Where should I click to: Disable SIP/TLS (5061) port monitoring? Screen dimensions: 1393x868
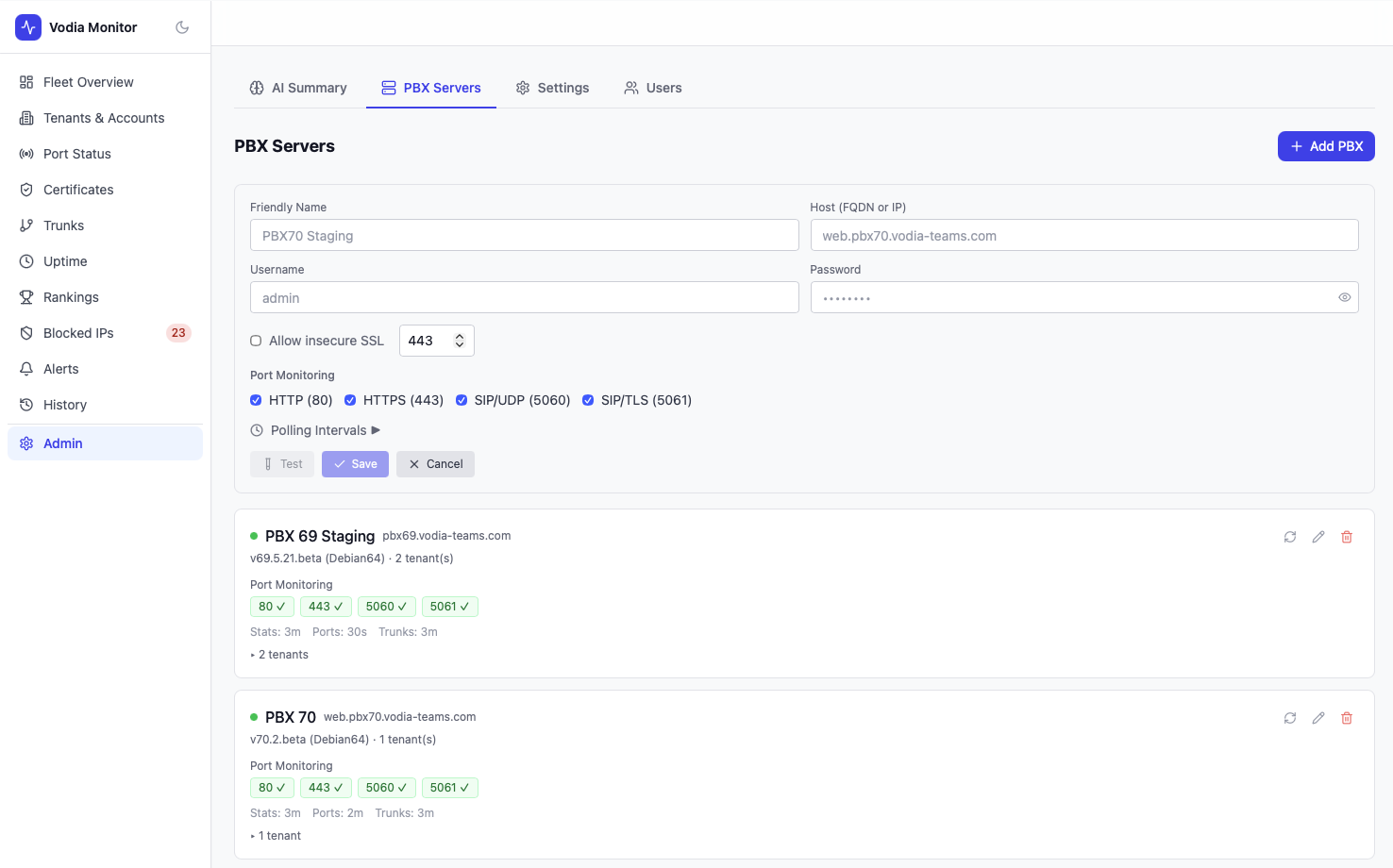click(588, 400)
